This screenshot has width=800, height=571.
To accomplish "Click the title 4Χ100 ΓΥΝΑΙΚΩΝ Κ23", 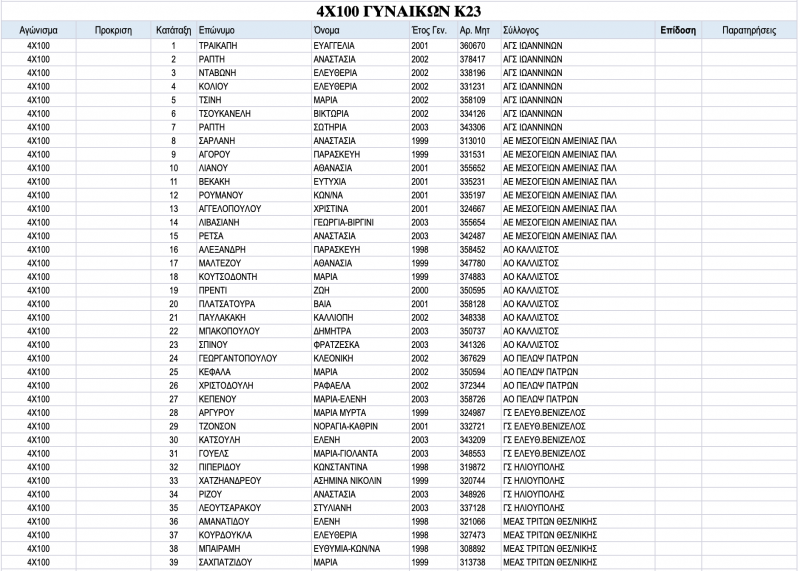I will click(x=398, y=11).
